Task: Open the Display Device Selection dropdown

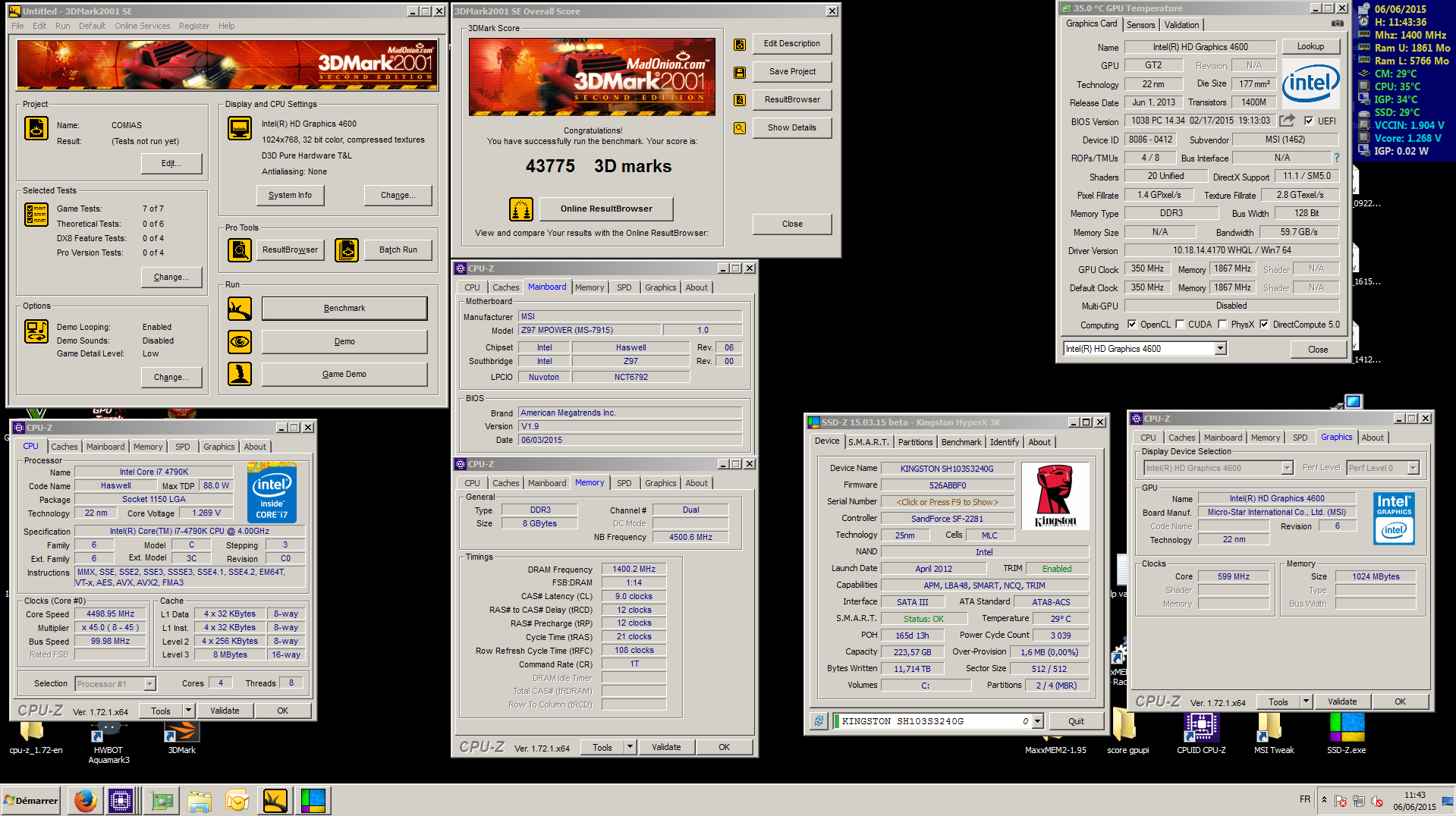Action: coord(1287,468)
